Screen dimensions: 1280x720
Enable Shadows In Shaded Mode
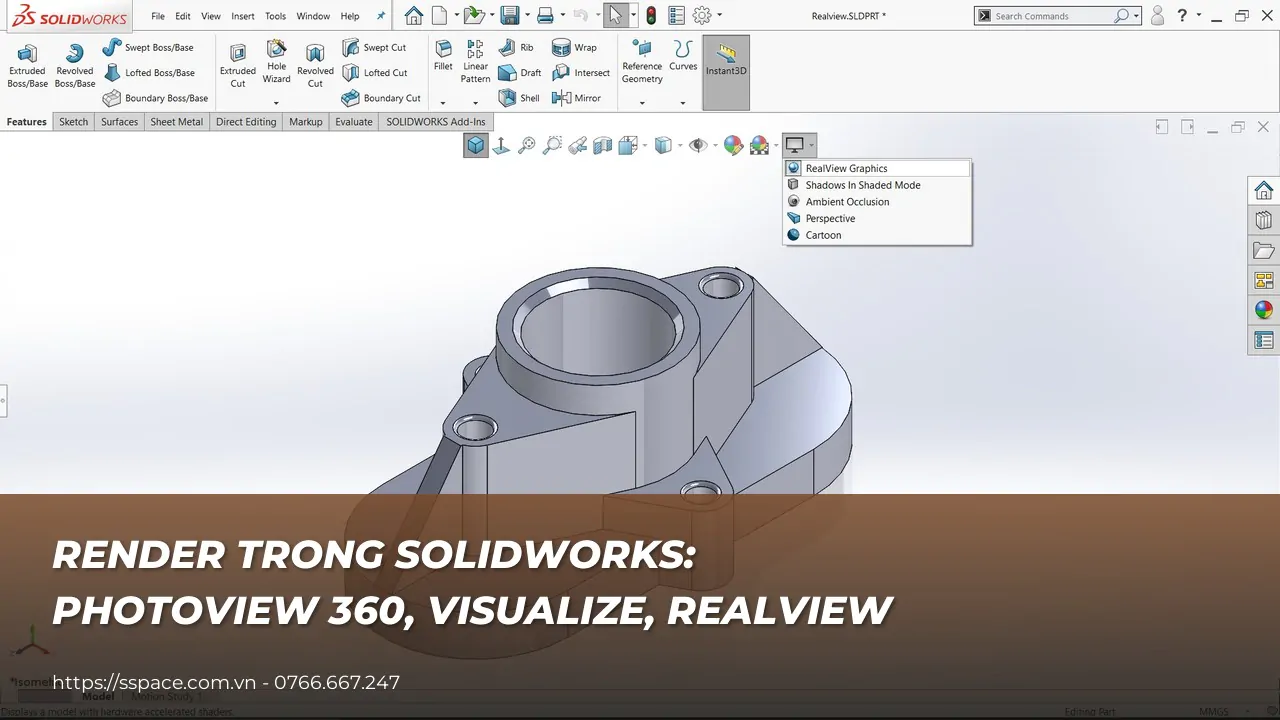(x=877, y=185)
